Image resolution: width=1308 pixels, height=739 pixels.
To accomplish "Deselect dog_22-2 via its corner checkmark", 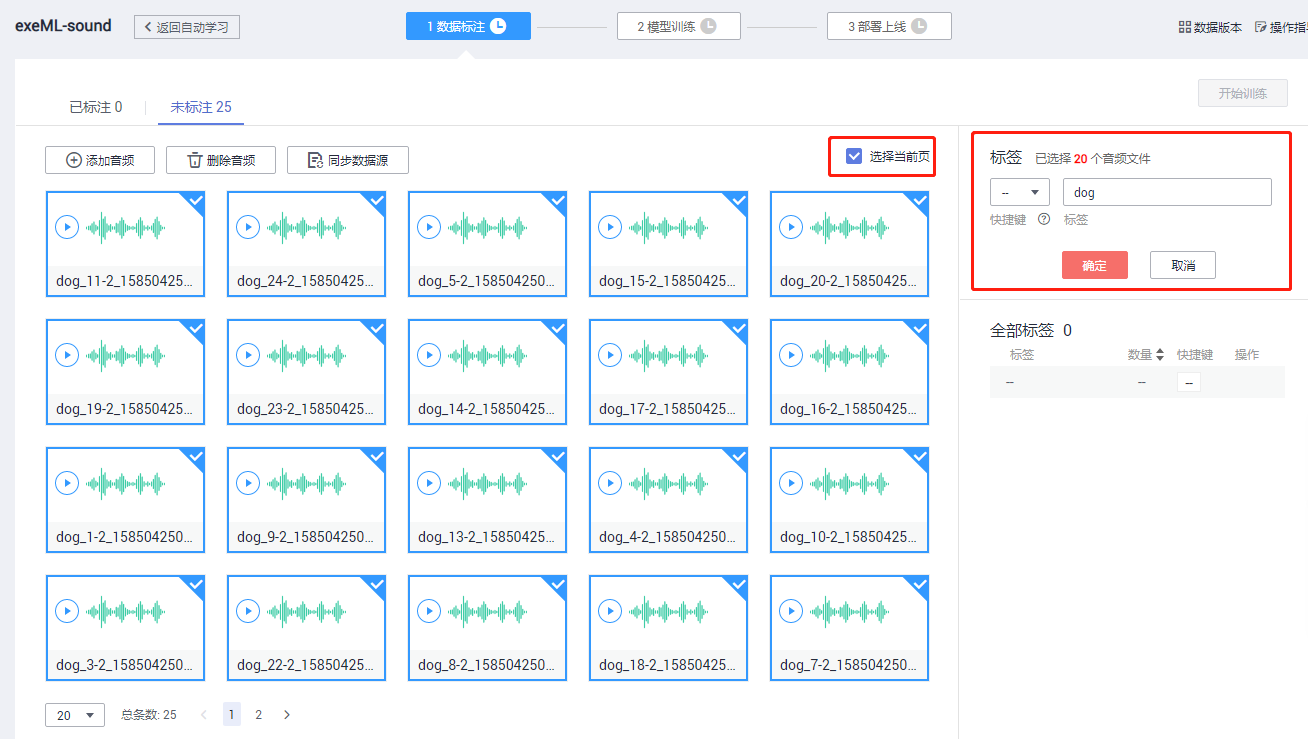I will [x=377, y=584].
